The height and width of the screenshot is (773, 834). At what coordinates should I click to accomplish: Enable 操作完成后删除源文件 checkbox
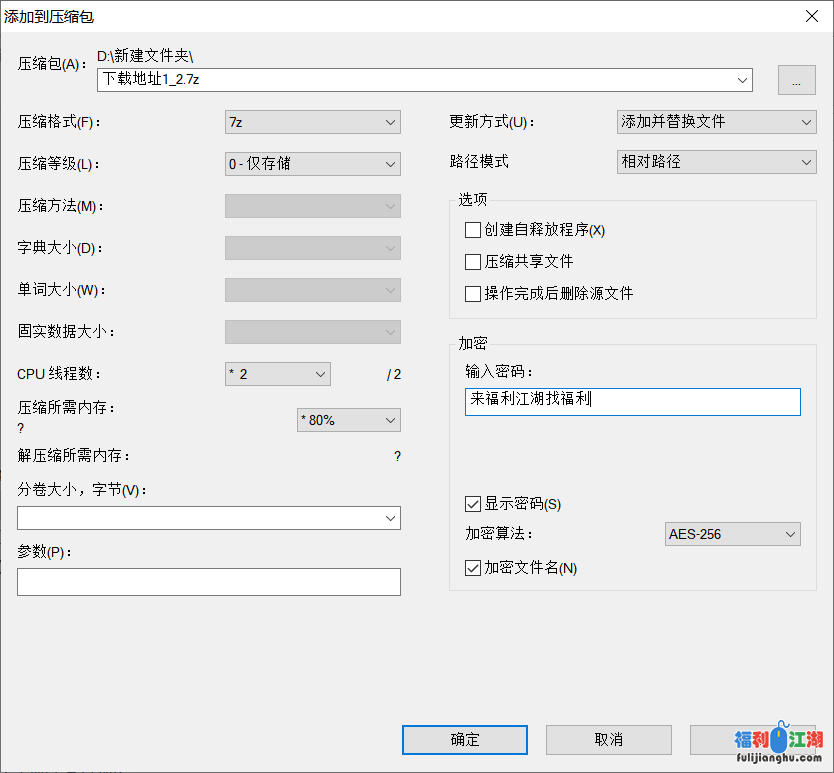(472, 292)
